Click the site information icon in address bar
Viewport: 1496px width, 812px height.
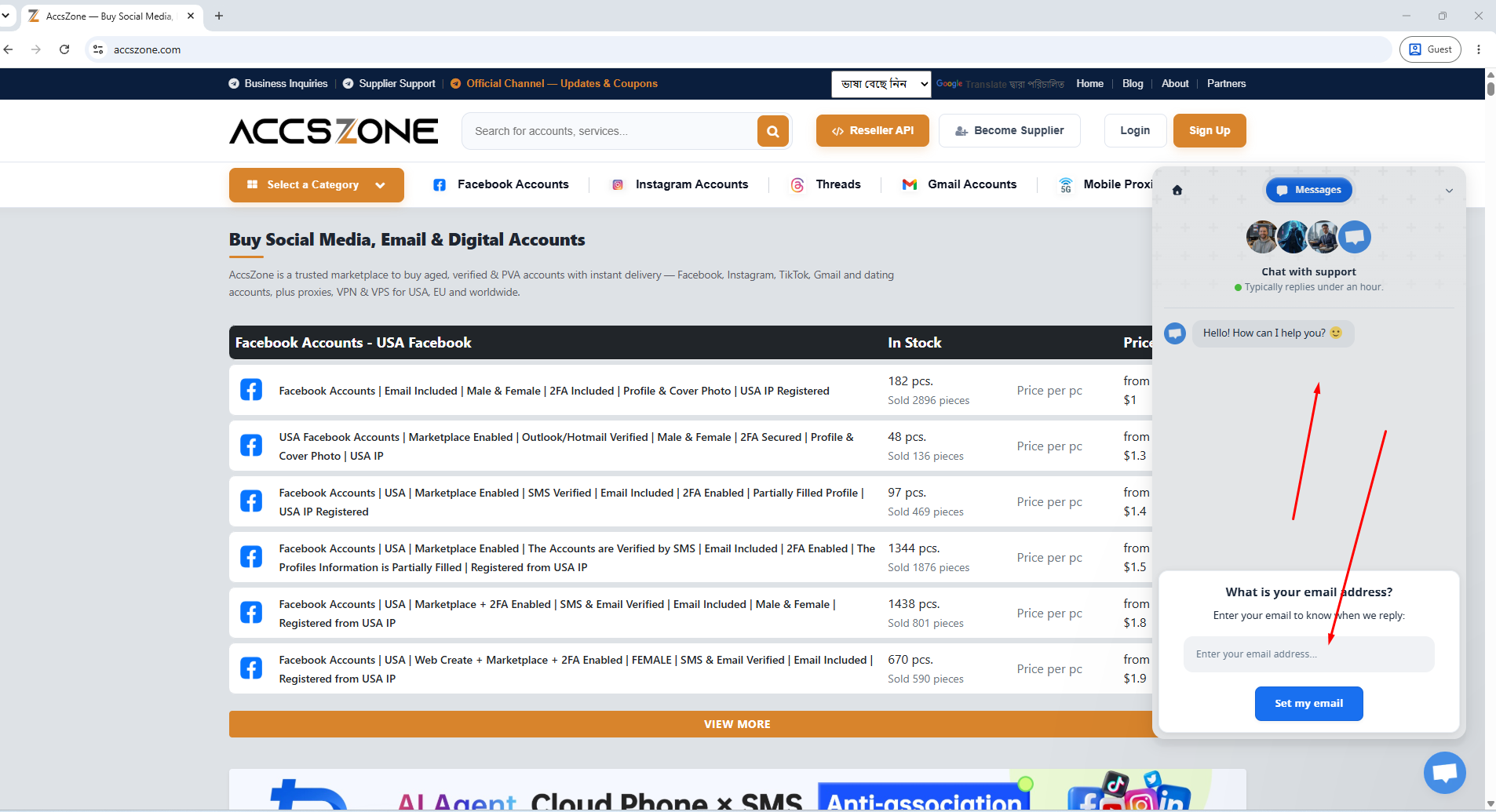pos(98,49)
